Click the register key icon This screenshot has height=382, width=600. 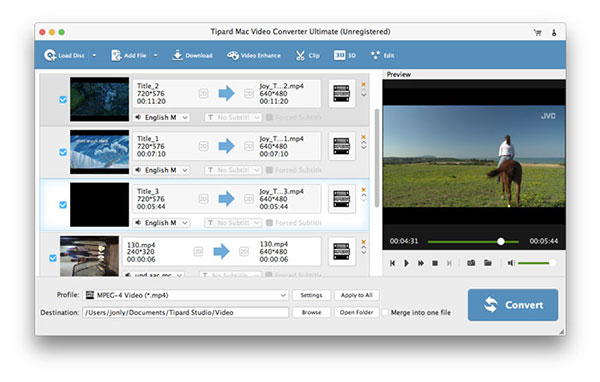554,33
